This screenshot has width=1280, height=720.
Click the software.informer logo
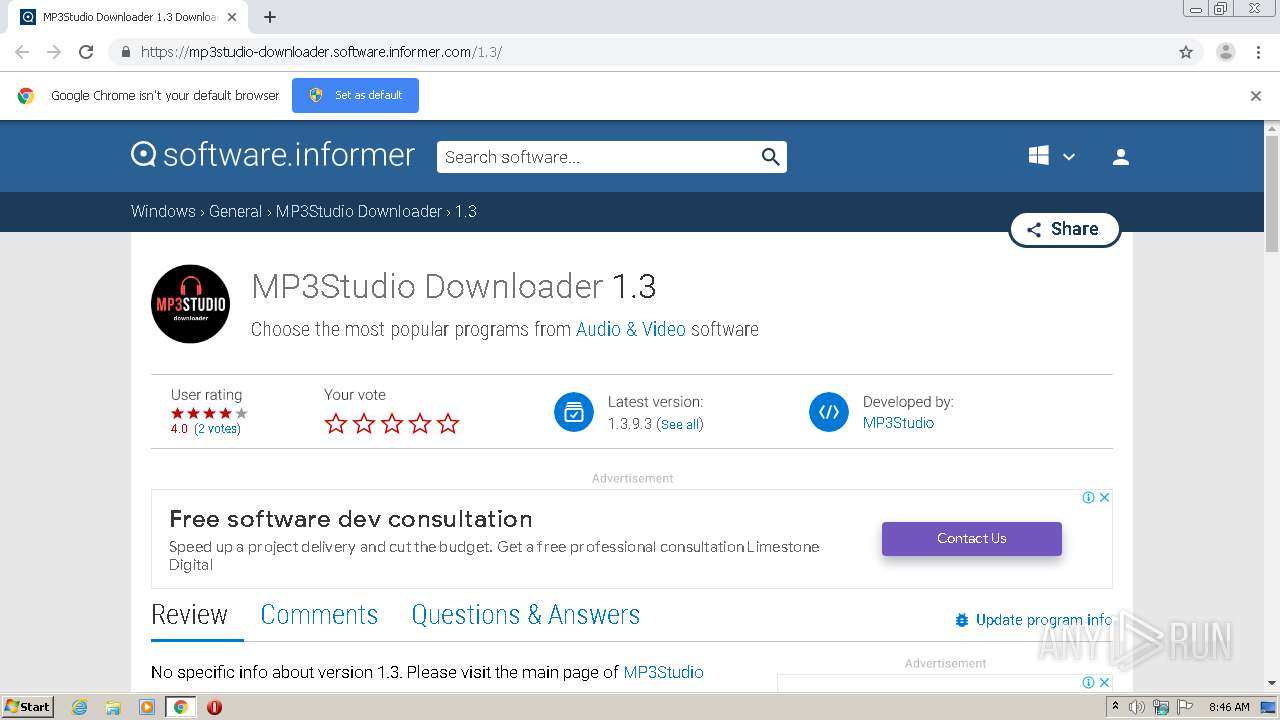[272, 155]
